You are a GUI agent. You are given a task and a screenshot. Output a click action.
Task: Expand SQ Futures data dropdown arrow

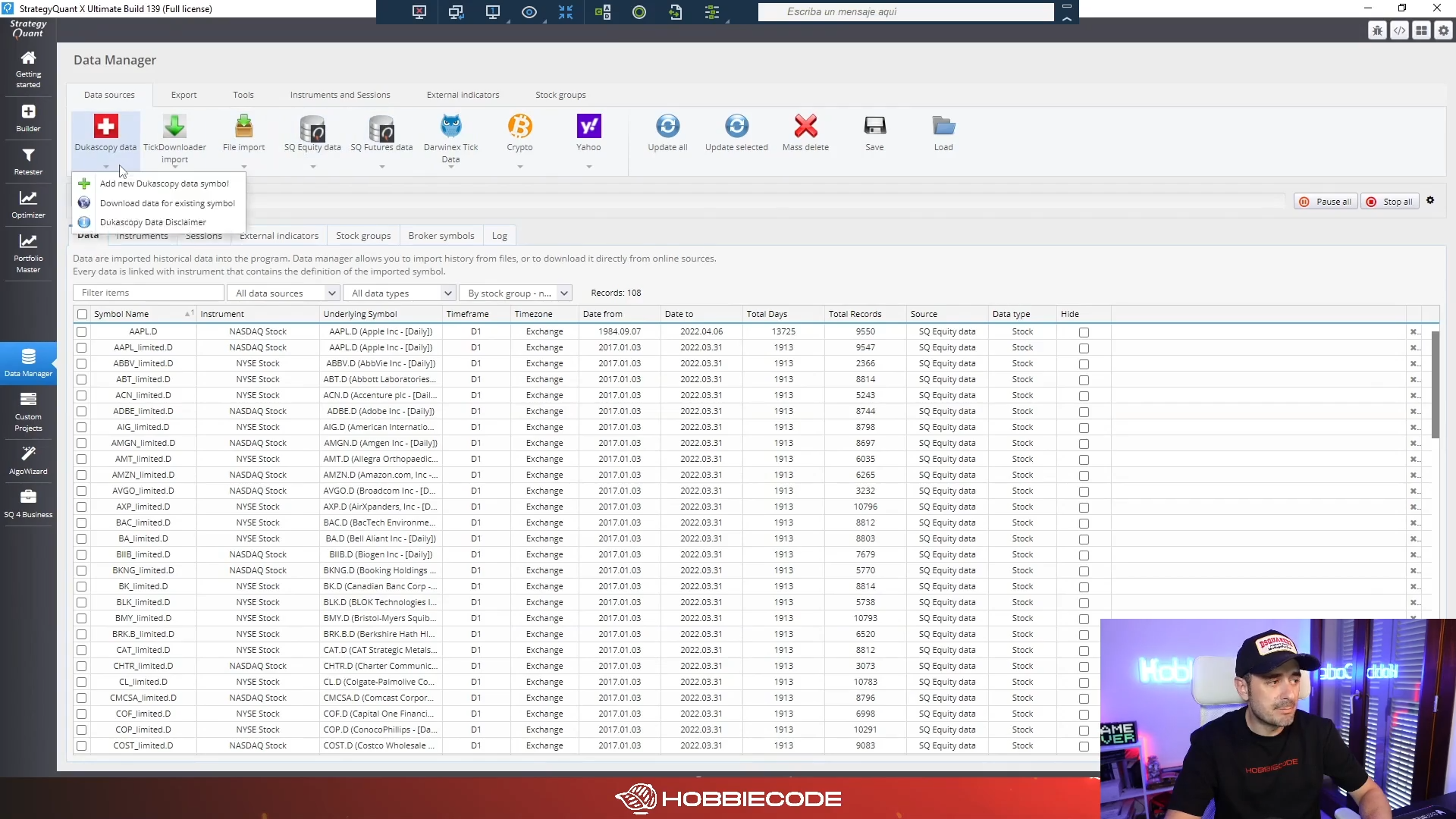click(381, 167)
